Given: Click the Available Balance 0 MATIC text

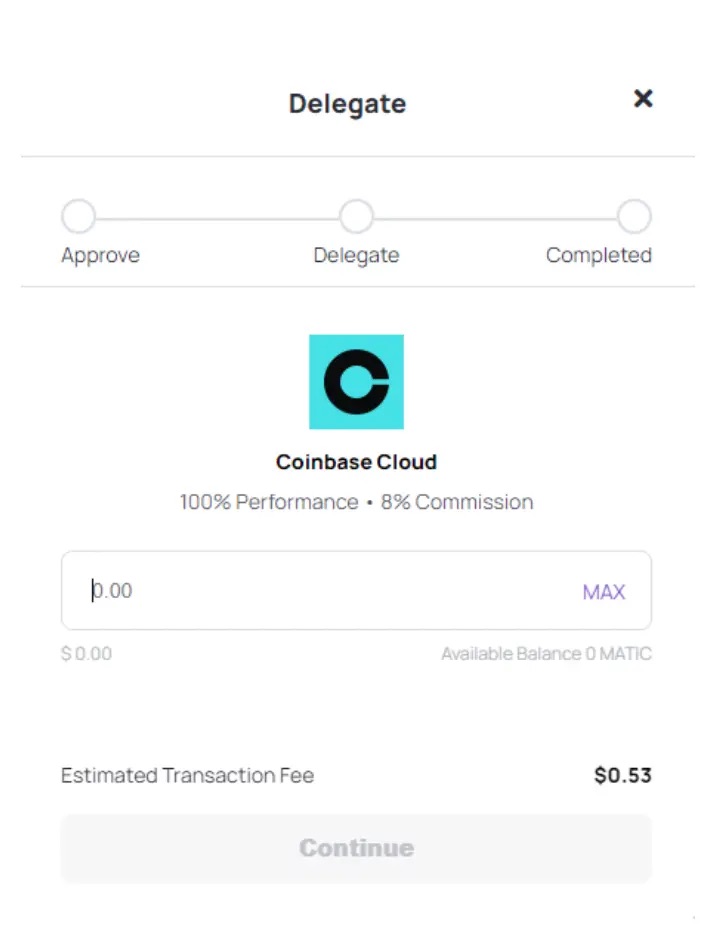Looking at the screenshot, I should [x=546, y=654].
